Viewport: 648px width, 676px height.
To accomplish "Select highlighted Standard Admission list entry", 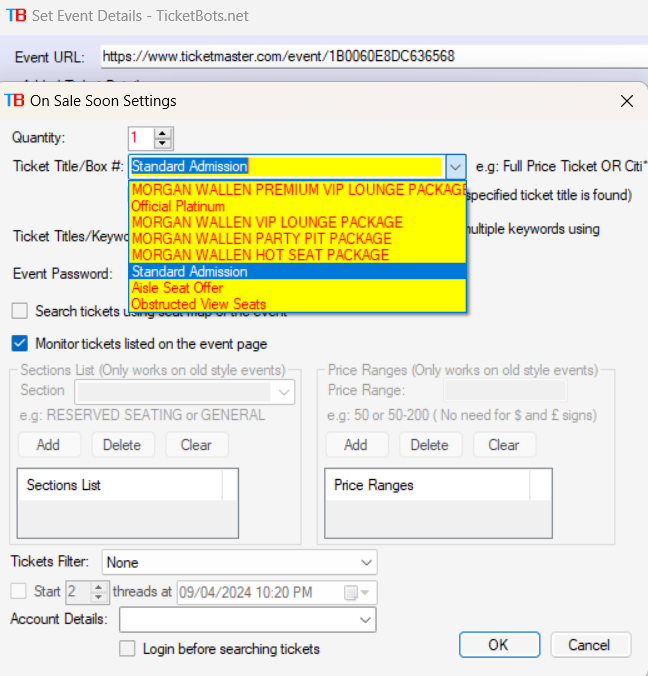I will pos(298,272).
